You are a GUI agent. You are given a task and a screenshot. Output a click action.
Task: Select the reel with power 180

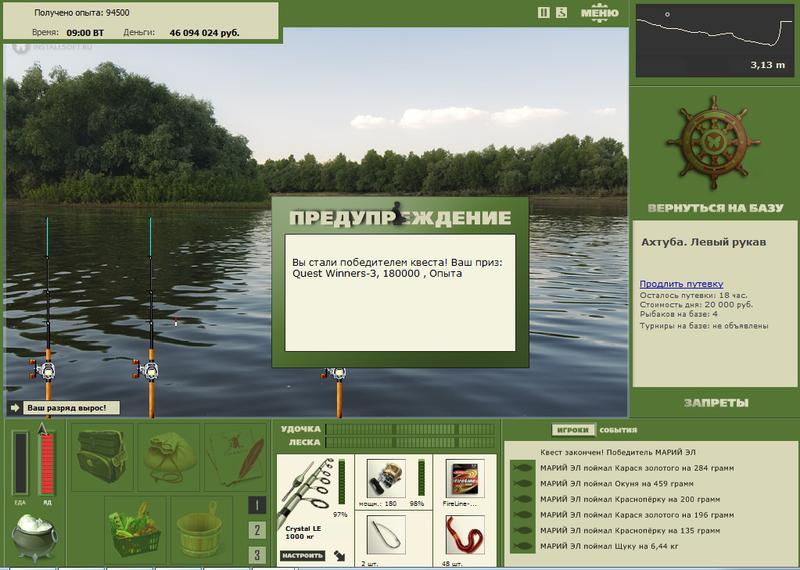click(386, 478)
